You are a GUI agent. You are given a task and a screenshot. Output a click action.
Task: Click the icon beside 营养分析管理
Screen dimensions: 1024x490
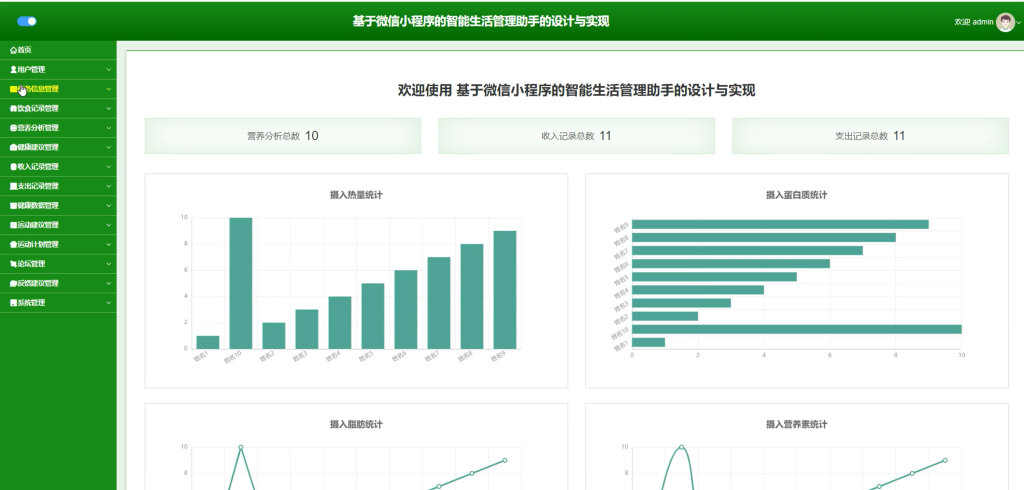click(x=13, y=128)
